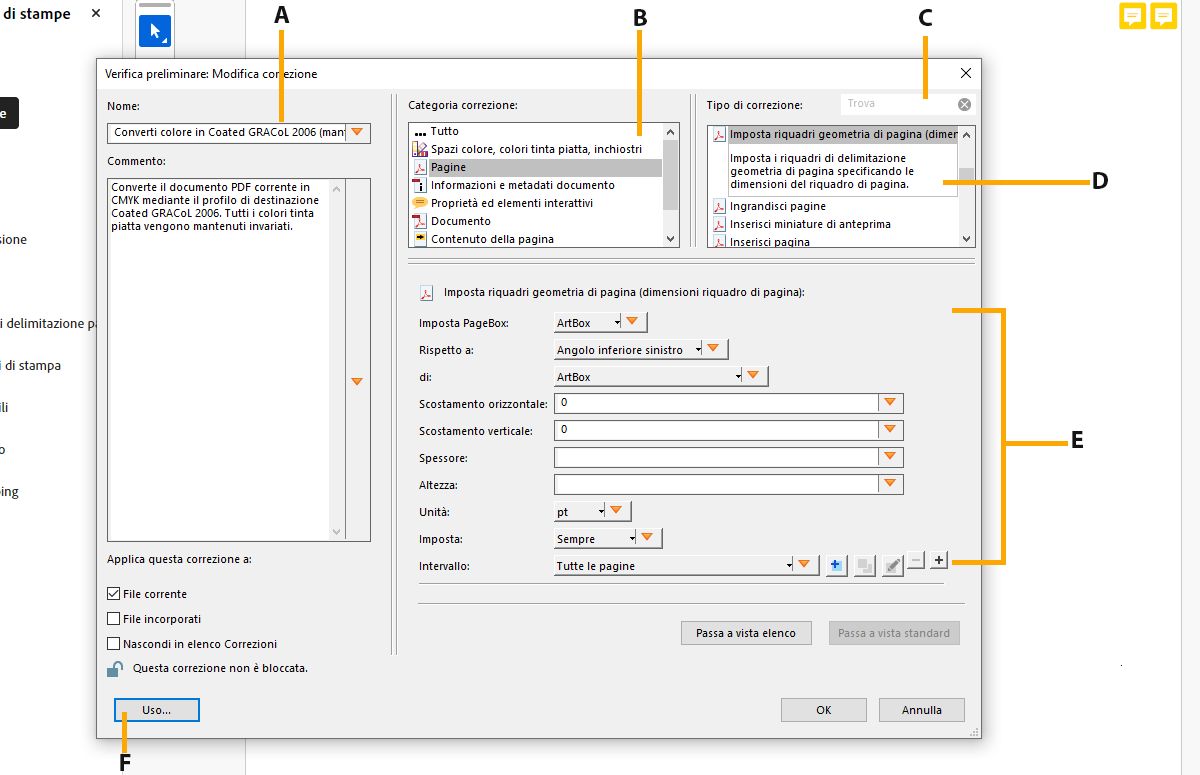Open the 'di' ArtBox dropdown

click(648, 376)
